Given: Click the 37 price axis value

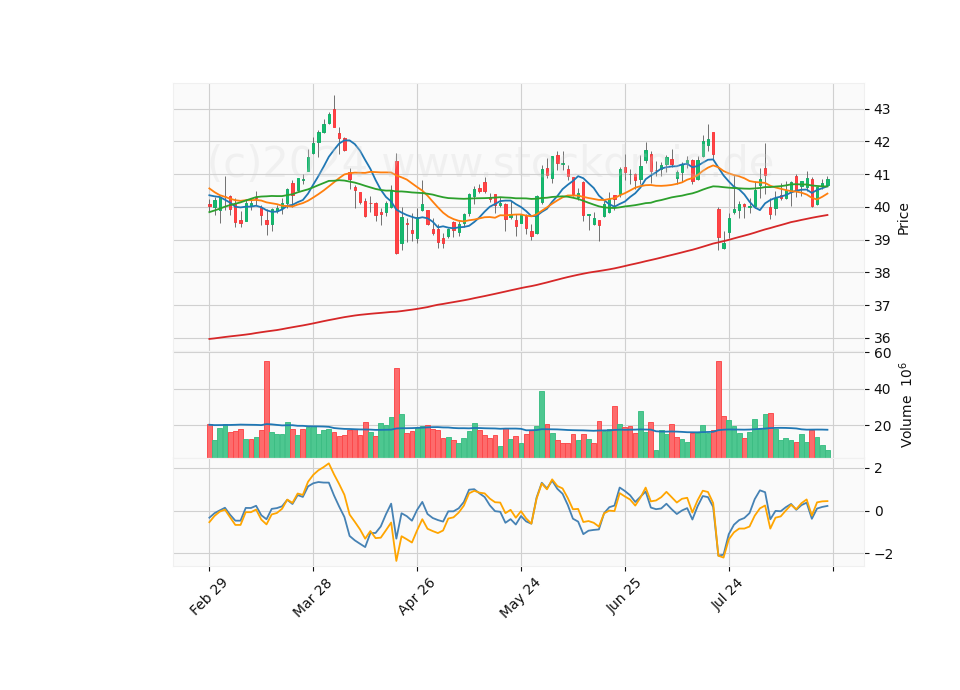Looking at the screenshot, I should click(x=882, y=306).
